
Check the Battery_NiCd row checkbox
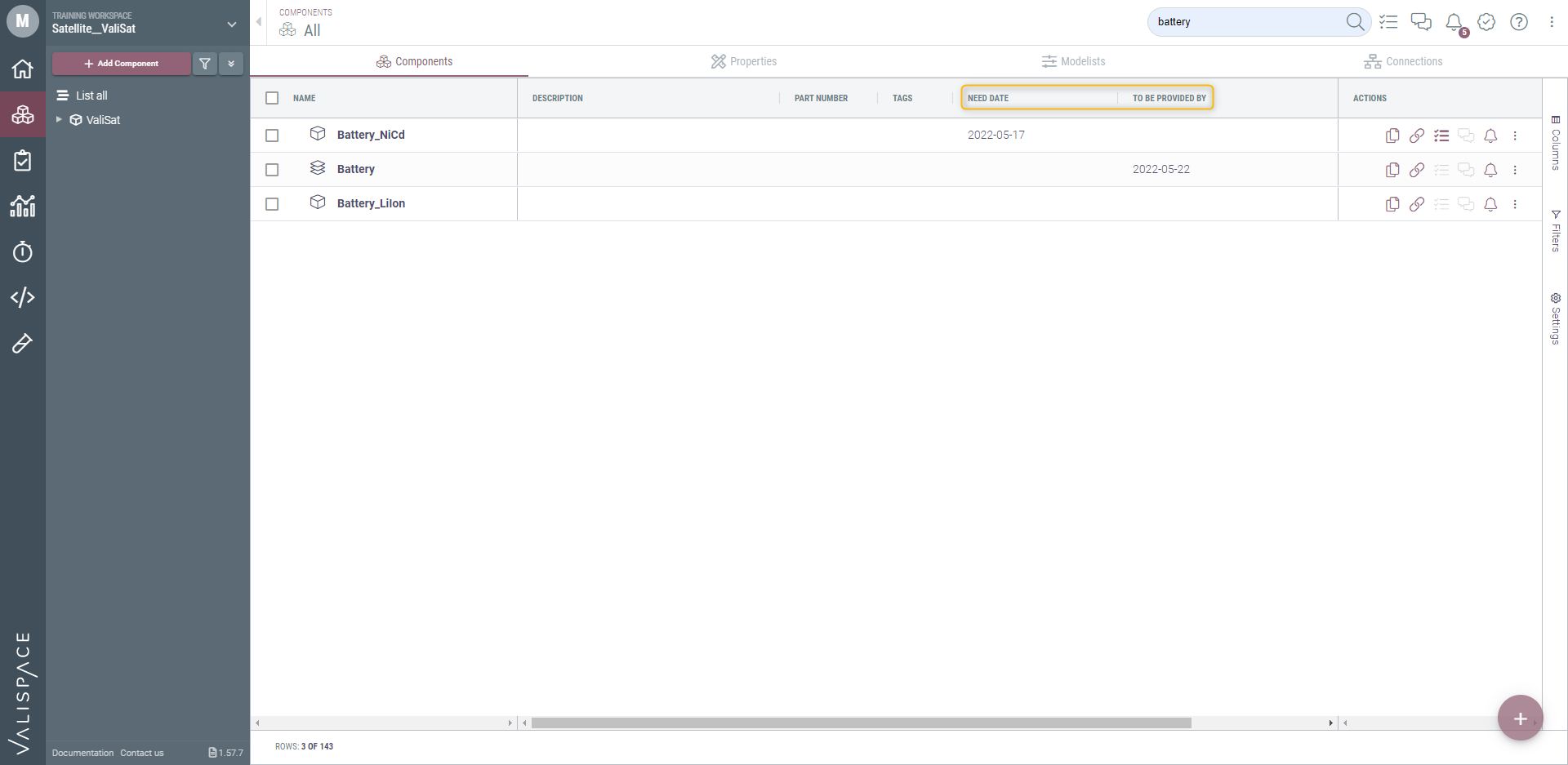(272, 136)
